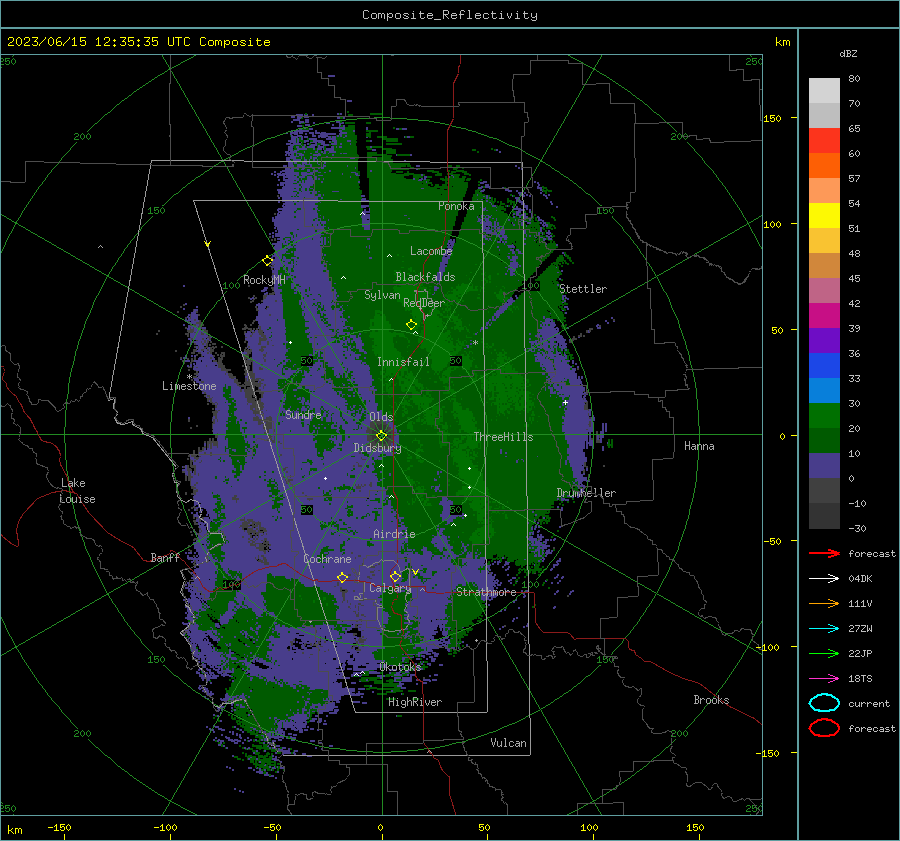
Task: Select the radar center marker at Olds
Action: tap(381, 435)
